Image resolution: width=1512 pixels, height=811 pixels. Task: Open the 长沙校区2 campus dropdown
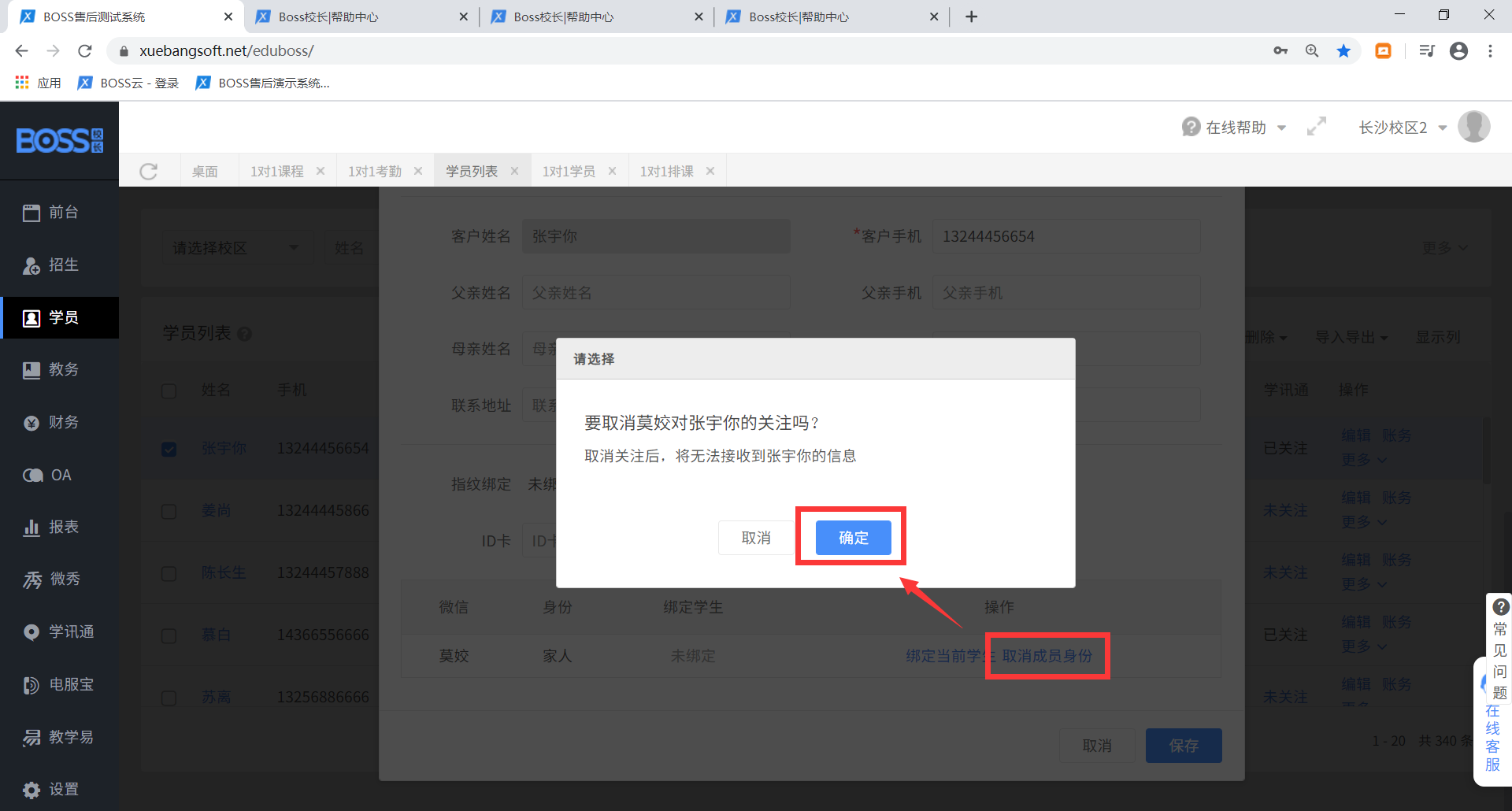point(1403,128)
